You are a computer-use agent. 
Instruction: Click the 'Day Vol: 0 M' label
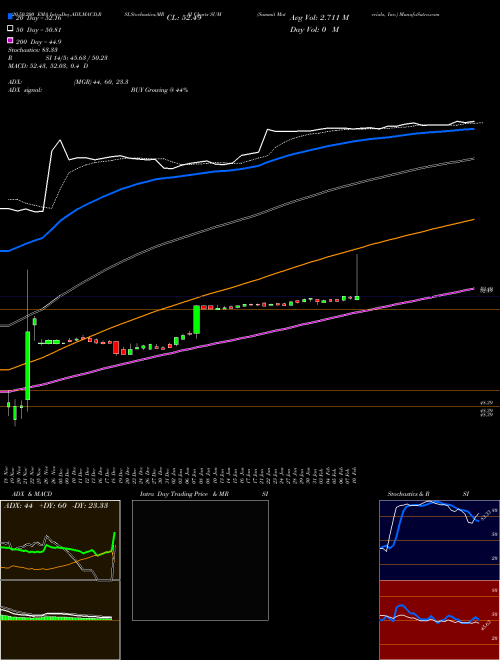pyautogui.click(x=314, y=29)
